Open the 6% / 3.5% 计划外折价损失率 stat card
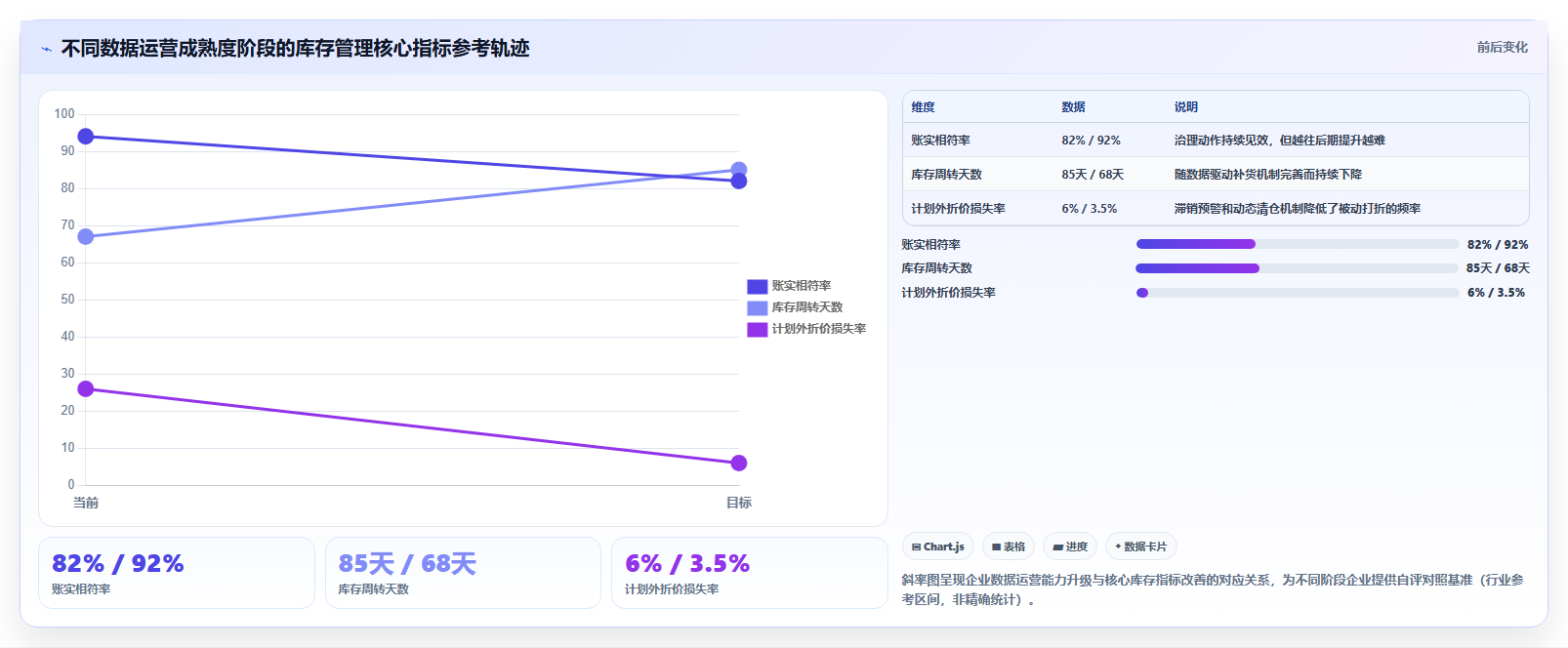1568x648 pixels. coord(749,573)
